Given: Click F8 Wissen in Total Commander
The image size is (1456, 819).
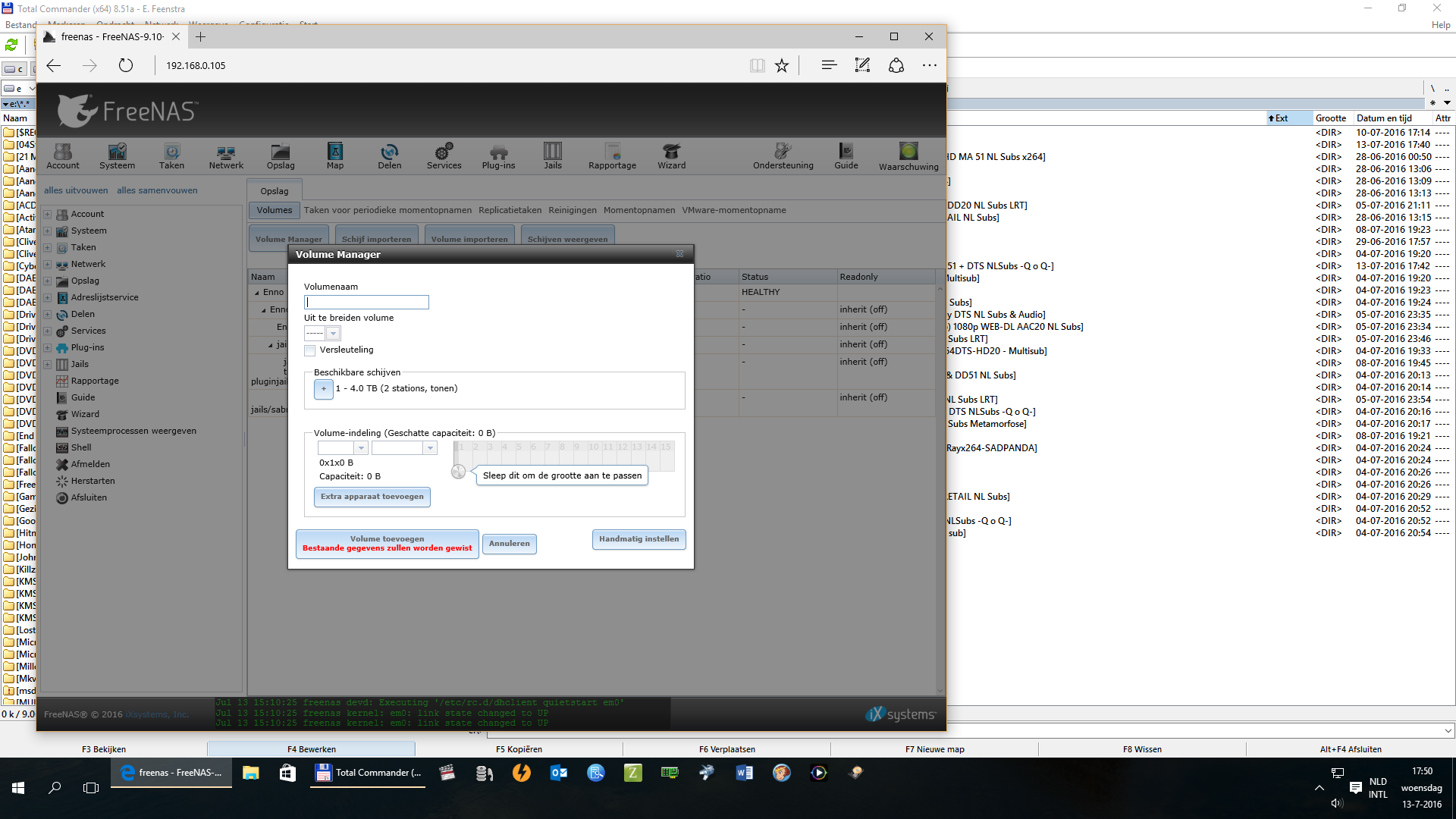Looking at the screenshot, I should tap(1142, 749).
